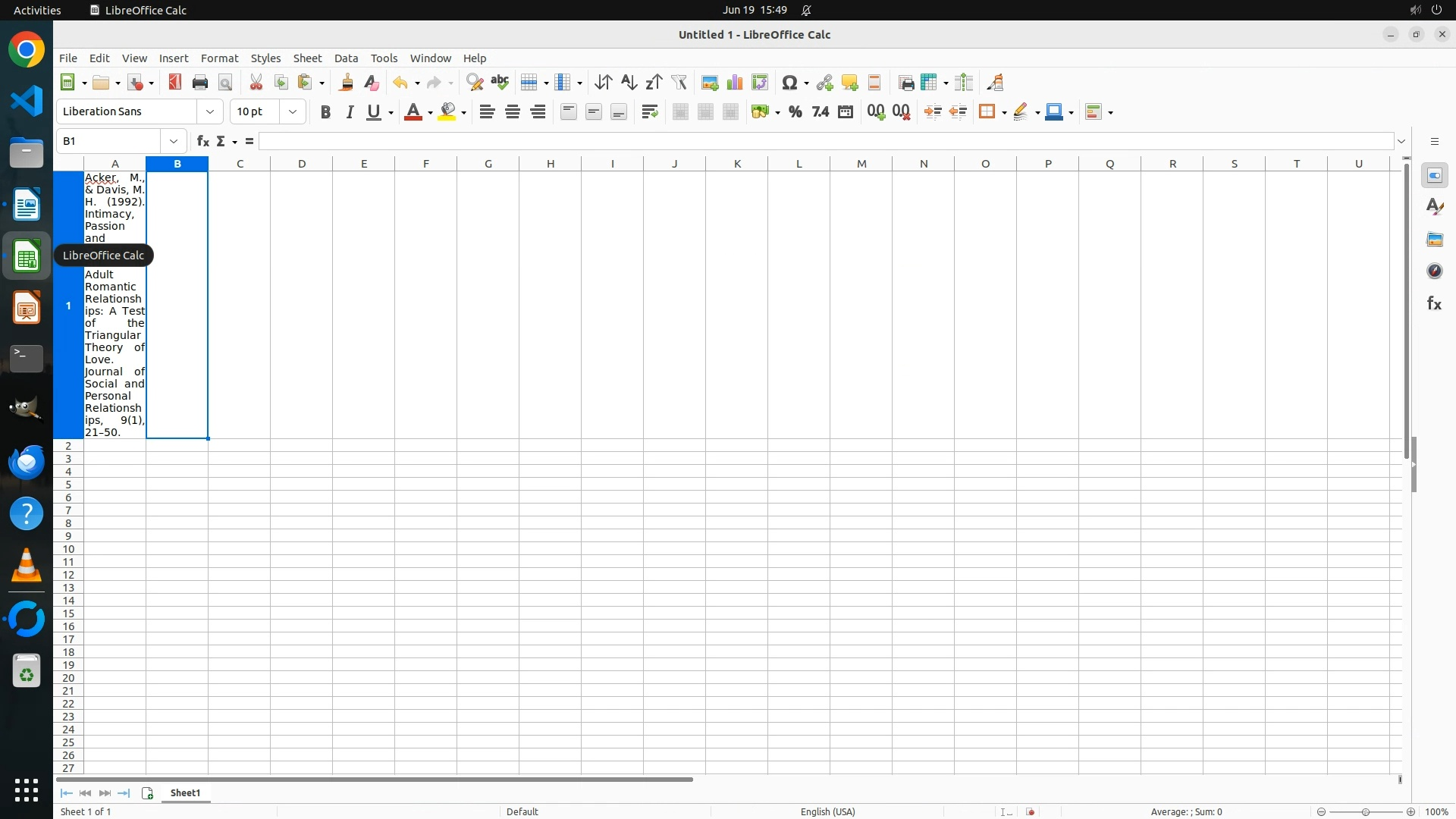Screen dimensions: 1456x819
Task: Click the zoom slider handle
Action: pyautogui.click(x=1365, y=812)
